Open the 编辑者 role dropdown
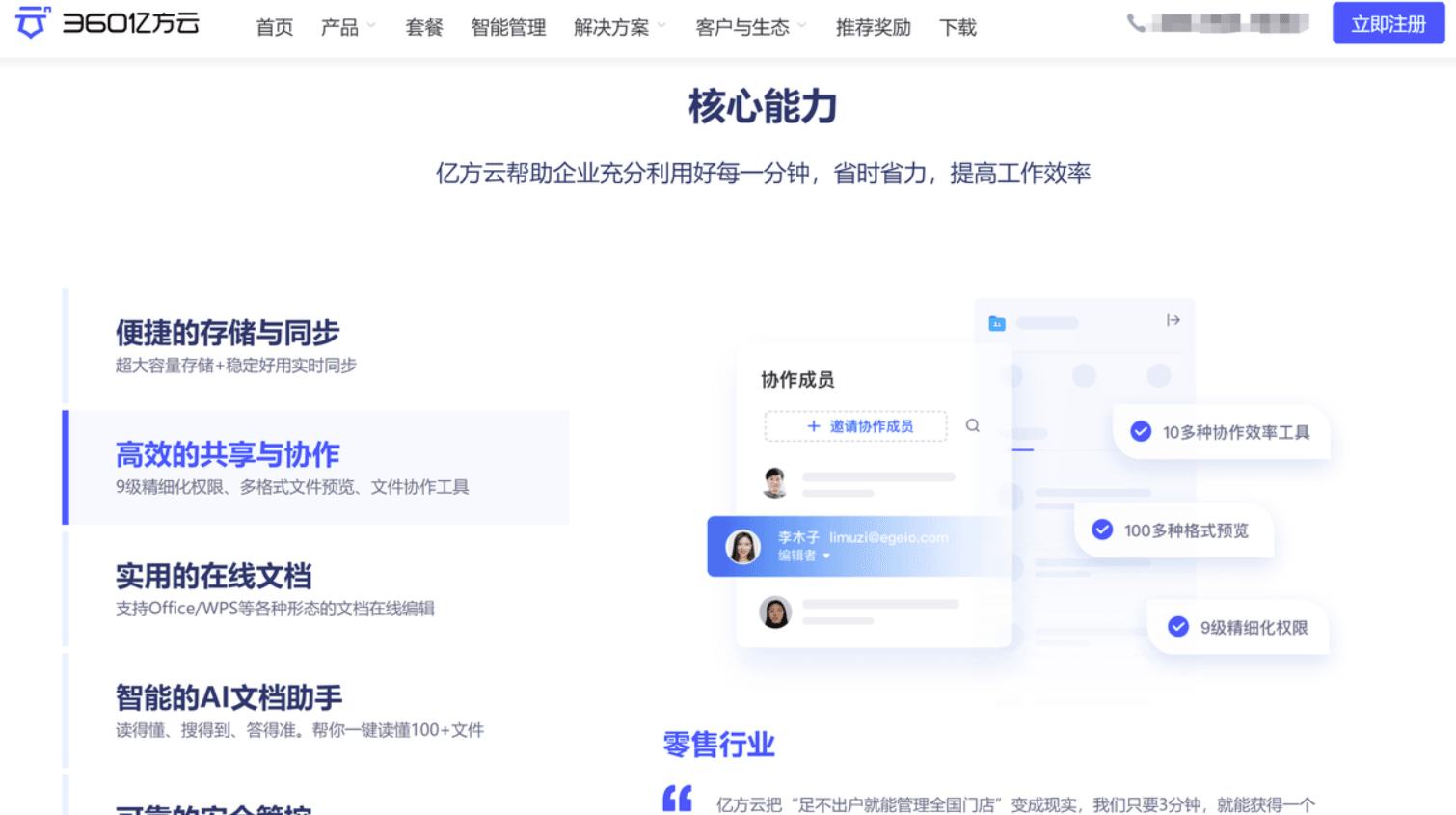Image resolution: width=1456 pixels, height=815 pixels. (x=804, y=556)
